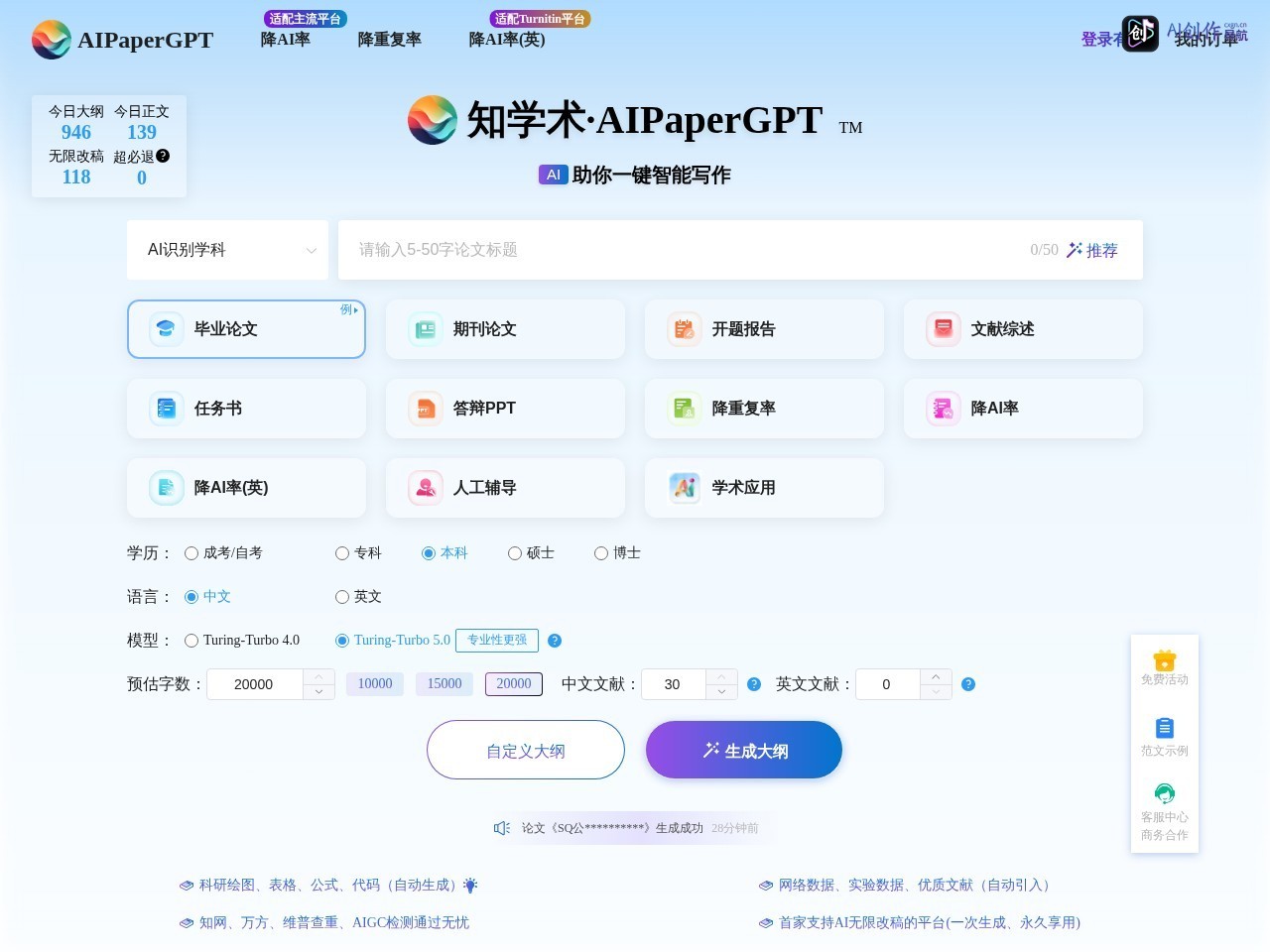
Task: Click the AI创作导航 overlay logo icon
Action: point(1140,34)
